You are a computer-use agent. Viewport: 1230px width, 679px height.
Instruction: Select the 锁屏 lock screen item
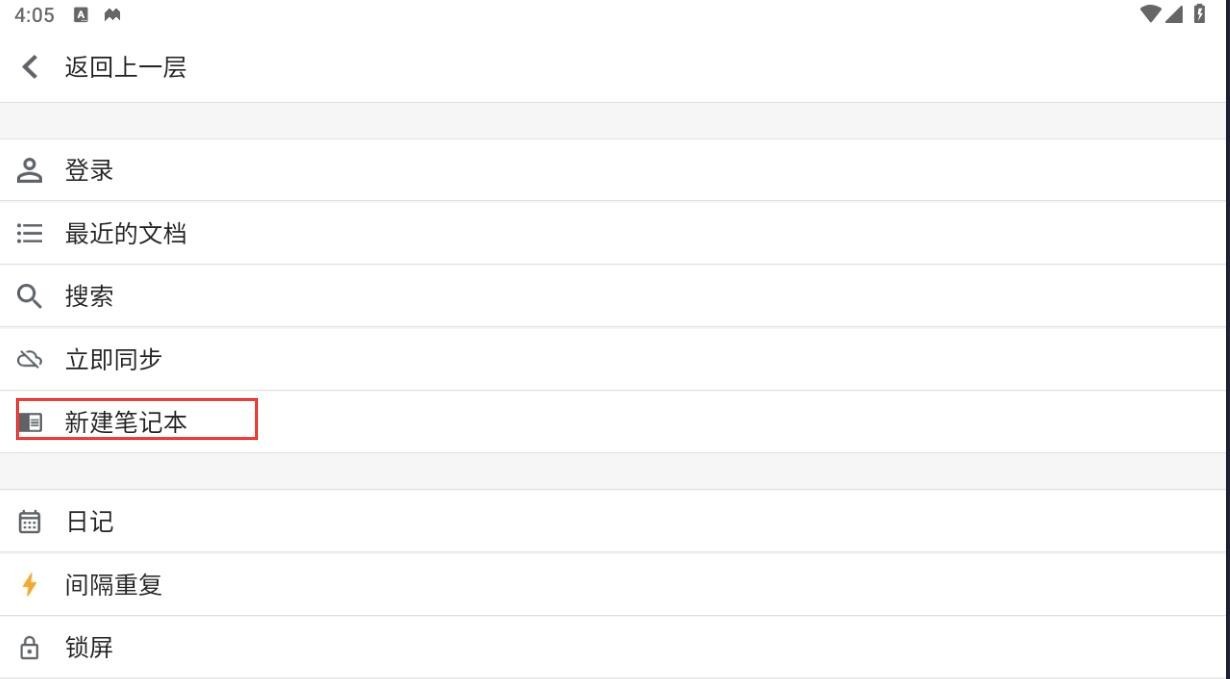pyautogui.click(x=89, y=648)
